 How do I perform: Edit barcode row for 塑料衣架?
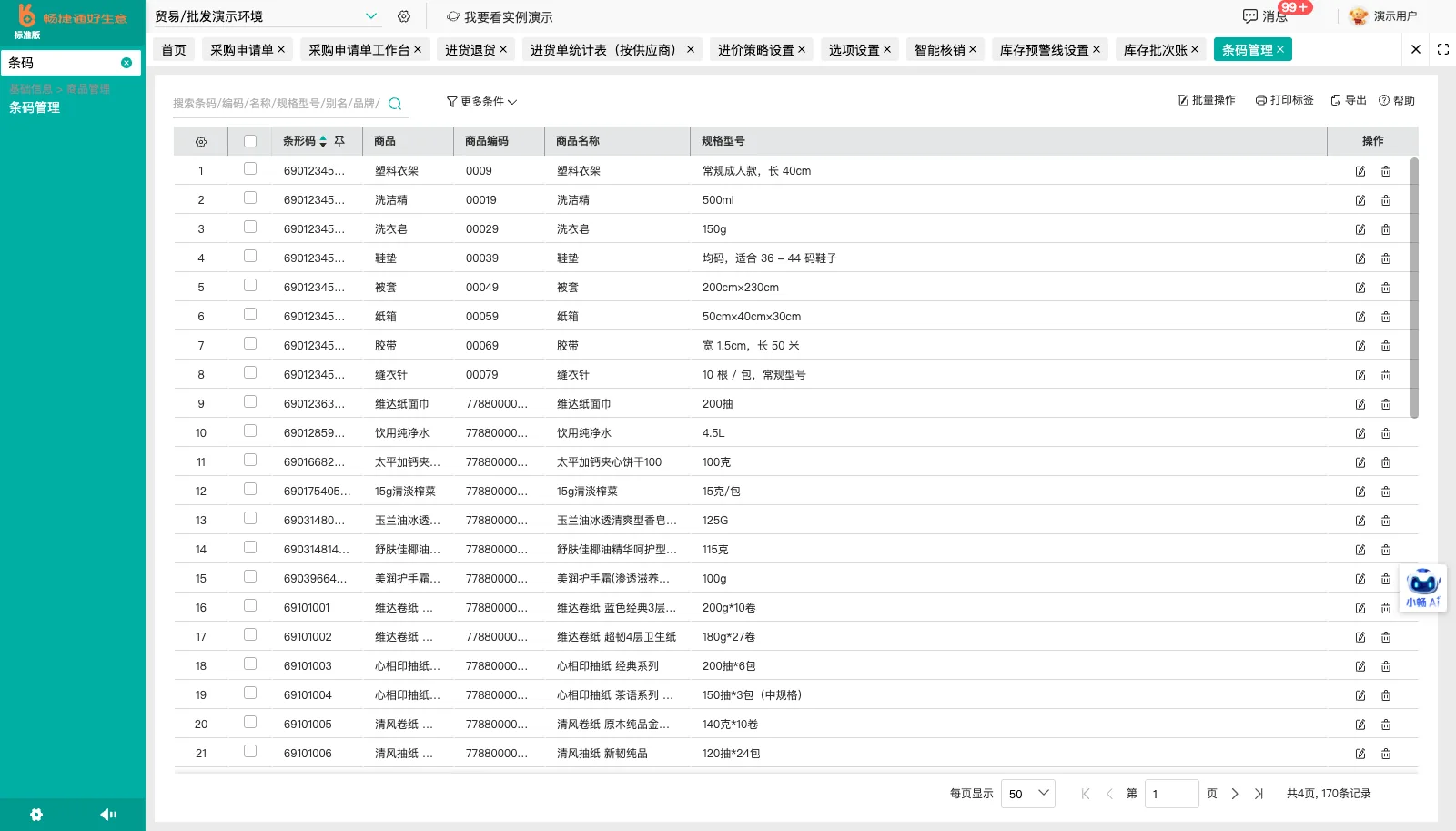pos(1360,171)
